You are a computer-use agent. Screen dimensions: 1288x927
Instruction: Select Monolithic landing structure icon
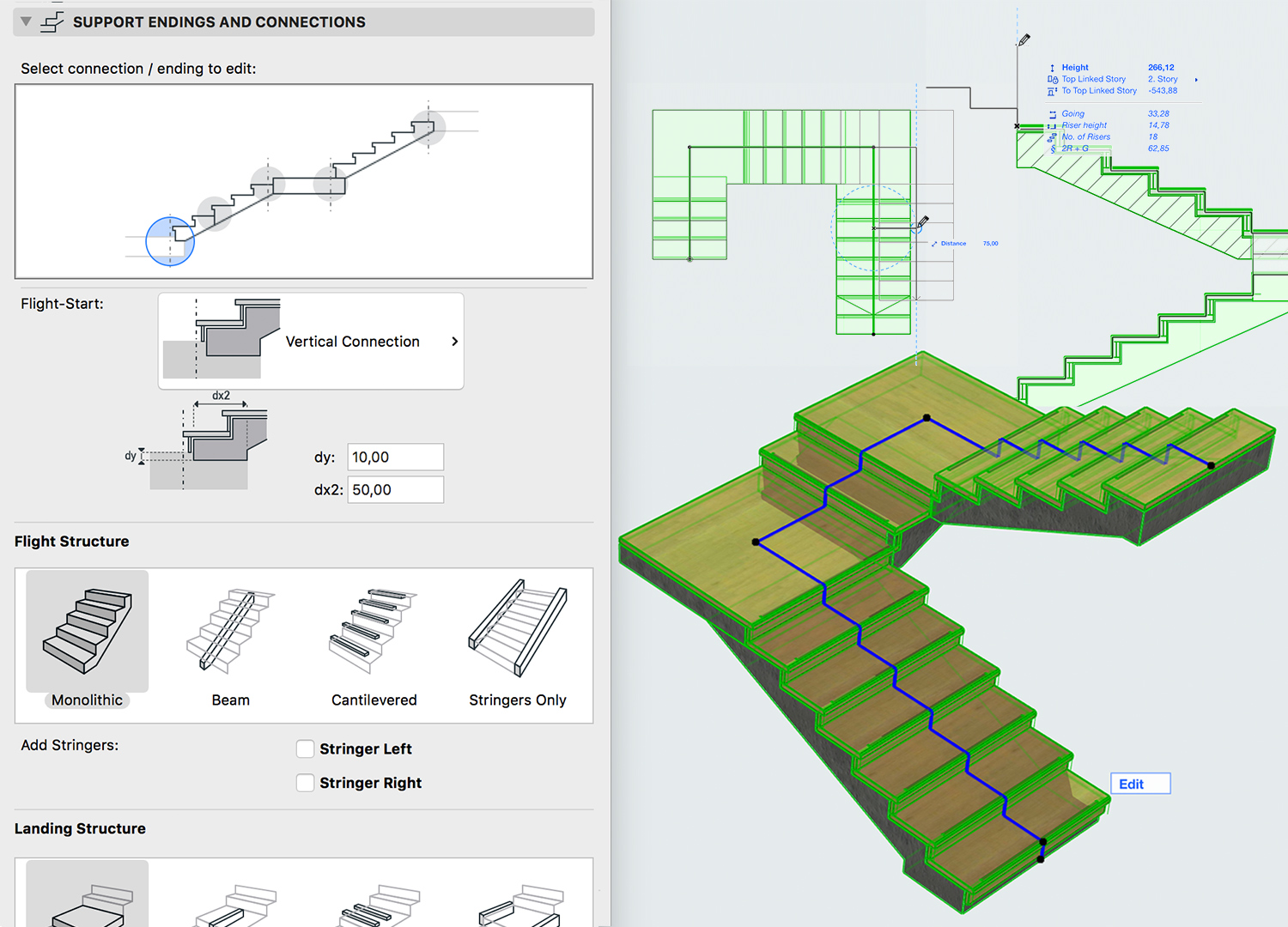87,897
